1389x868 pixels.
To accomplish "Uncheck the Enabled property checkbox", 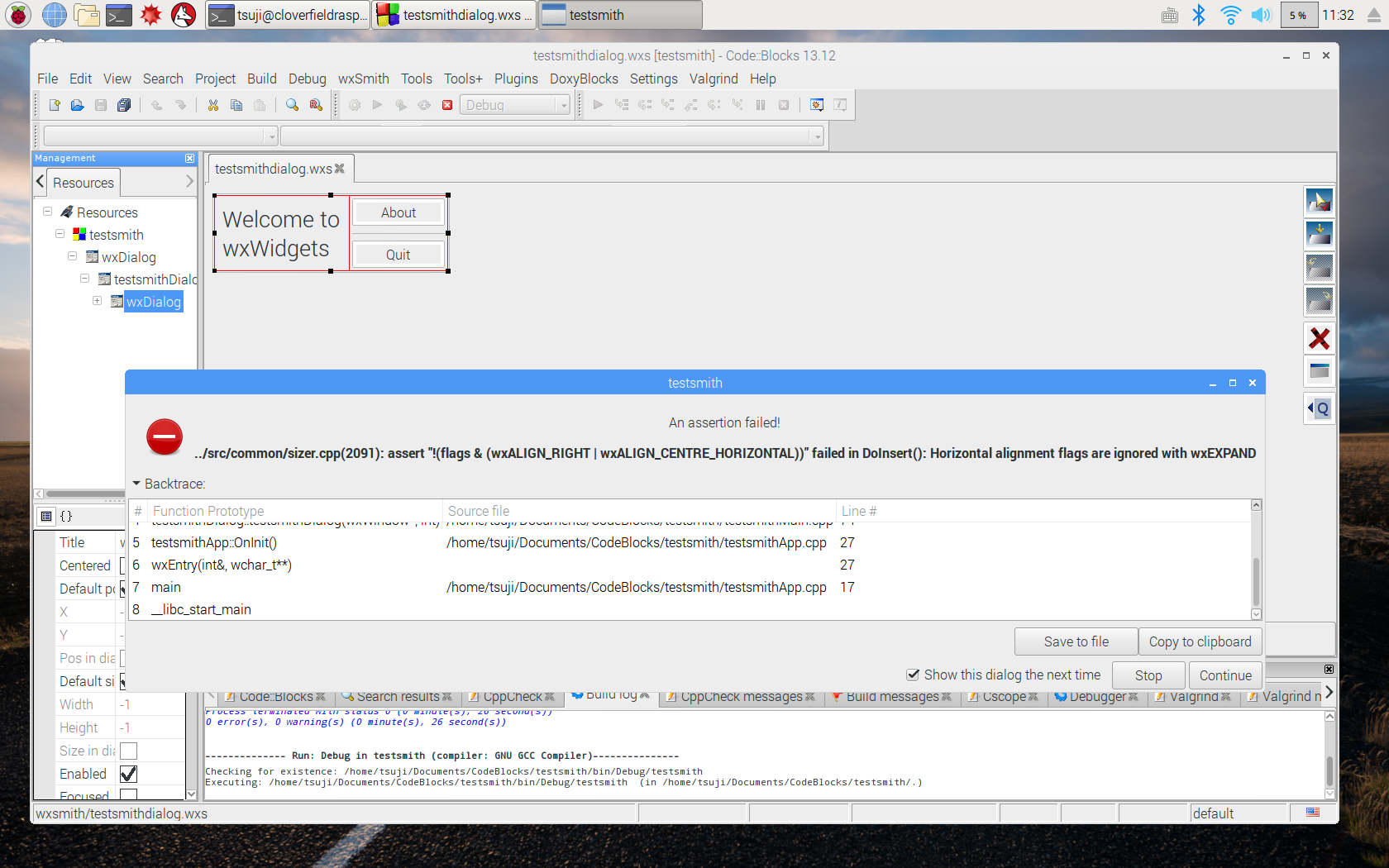I will (x=129, y=774).
